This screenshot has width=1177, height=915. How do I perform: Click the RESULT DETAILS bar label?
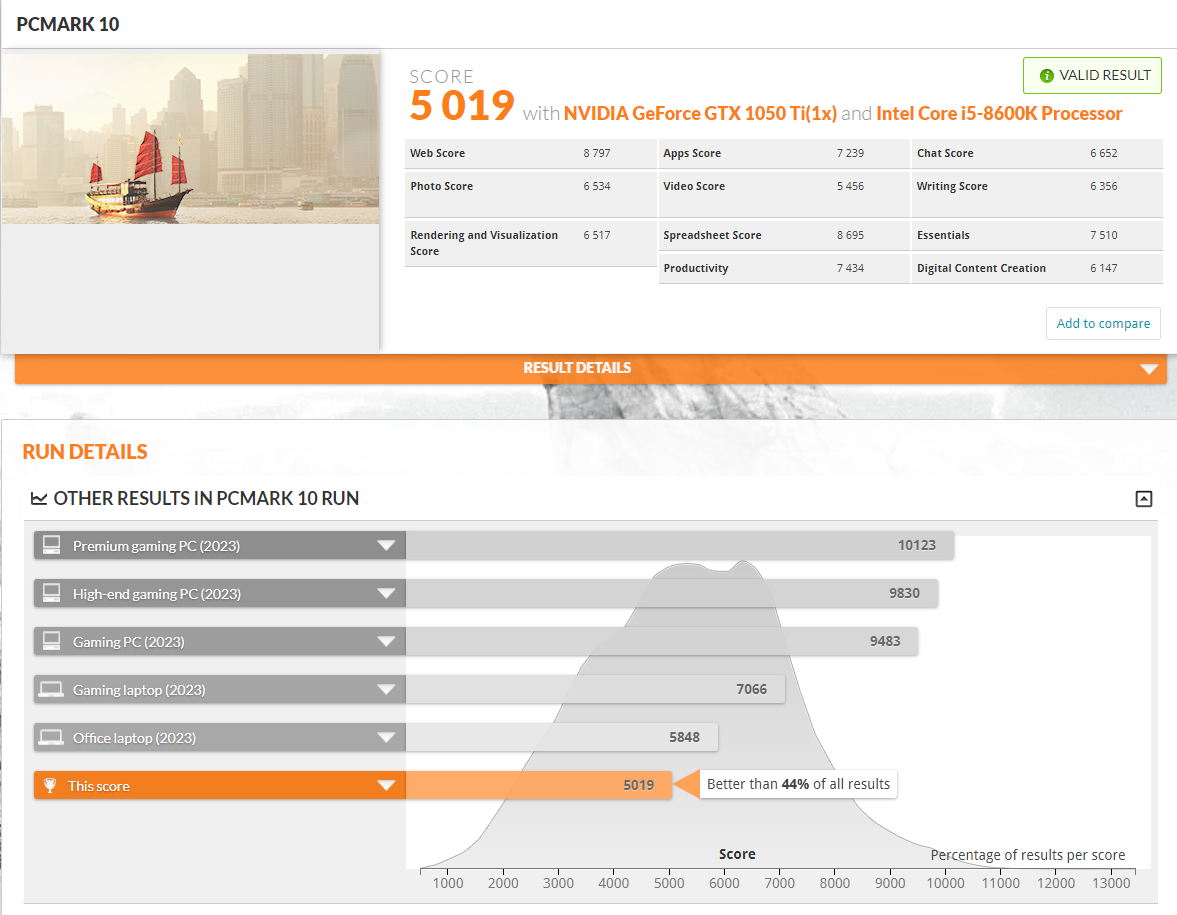pos(576,368)
